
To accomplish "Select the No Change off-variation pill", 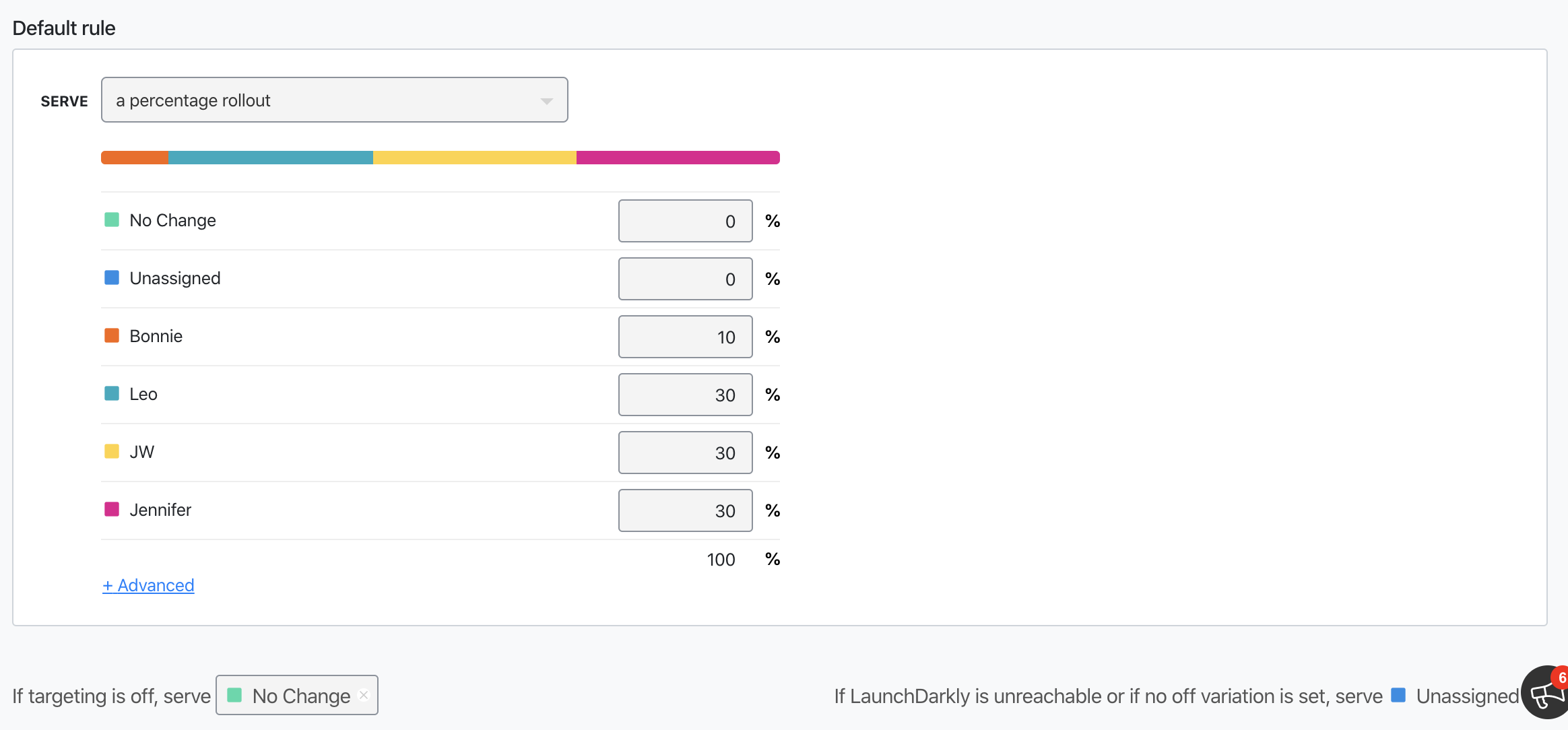I will pos(290,695).
